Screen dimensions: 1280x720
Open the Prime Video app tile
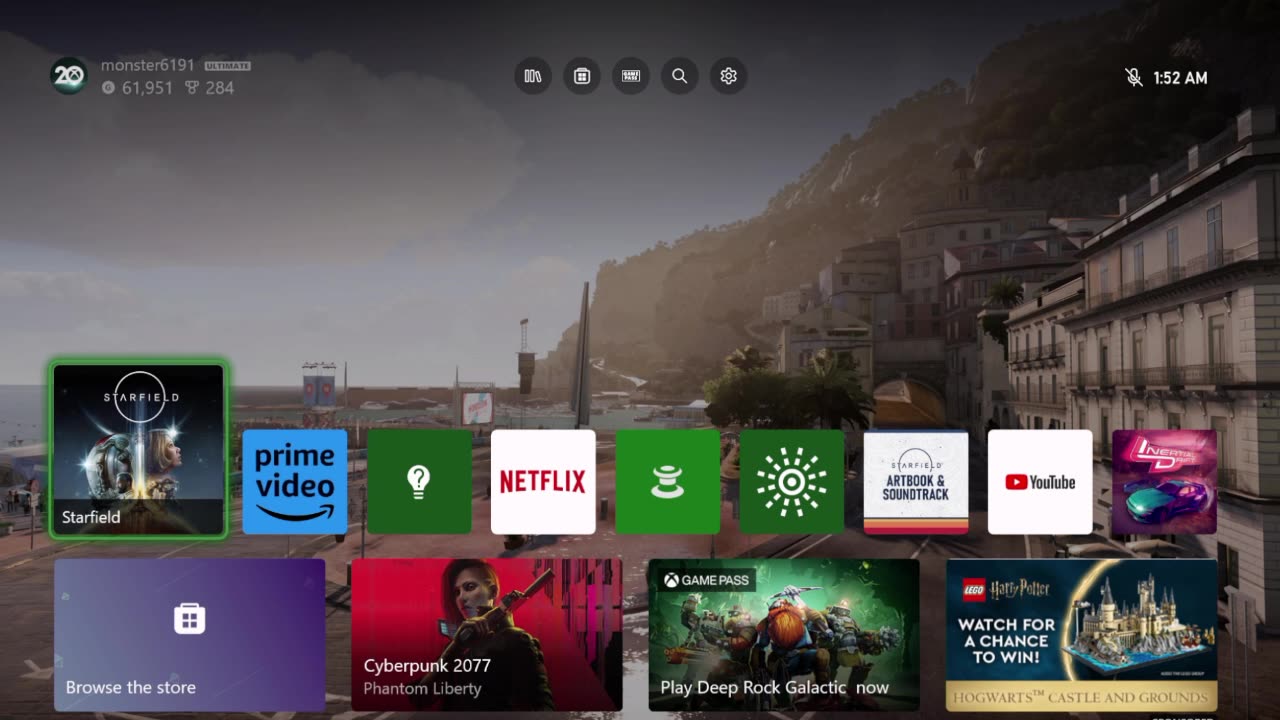point(295,482)
